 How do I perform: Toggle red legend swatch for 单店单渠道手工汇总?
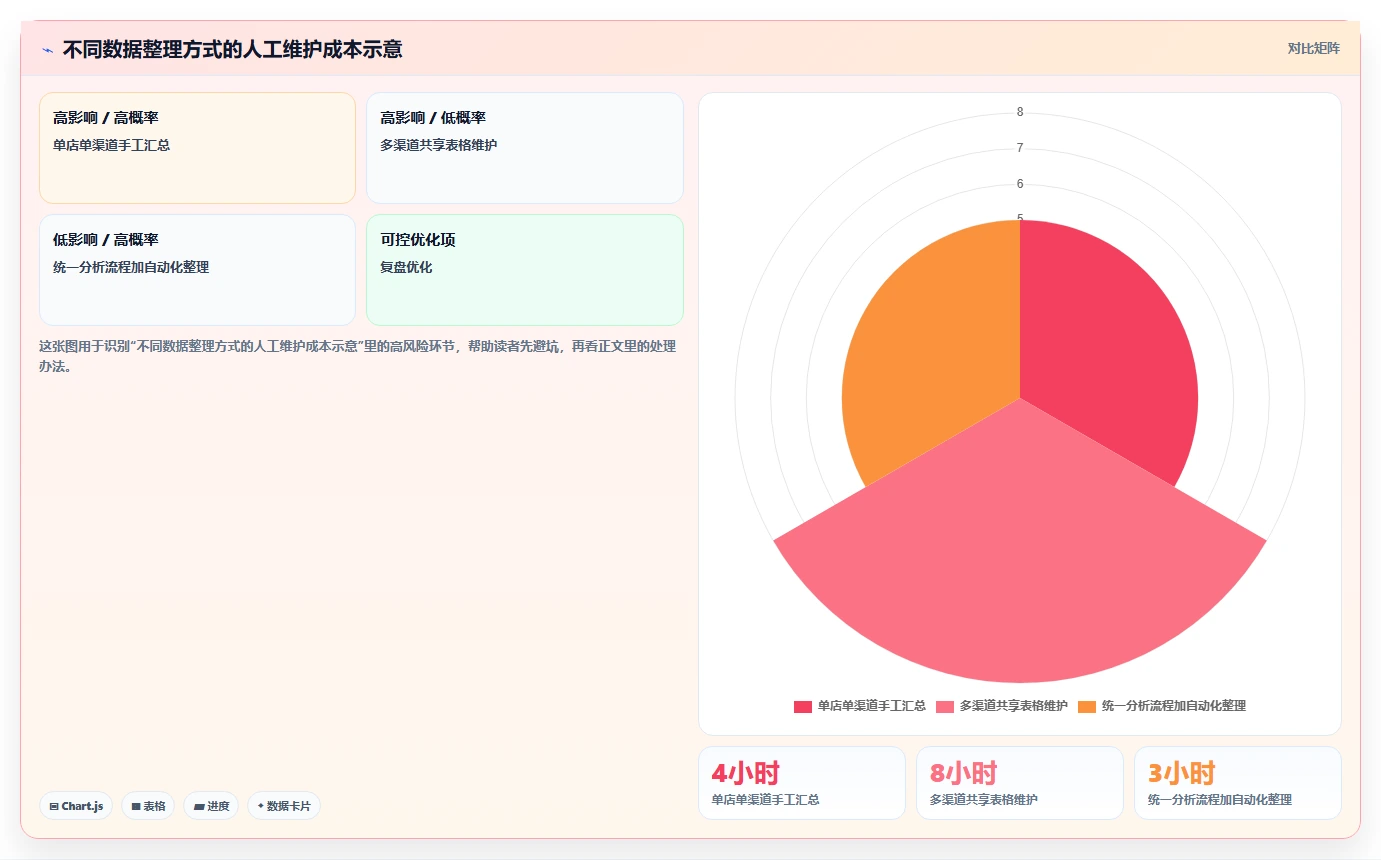(x=803, y=706)
